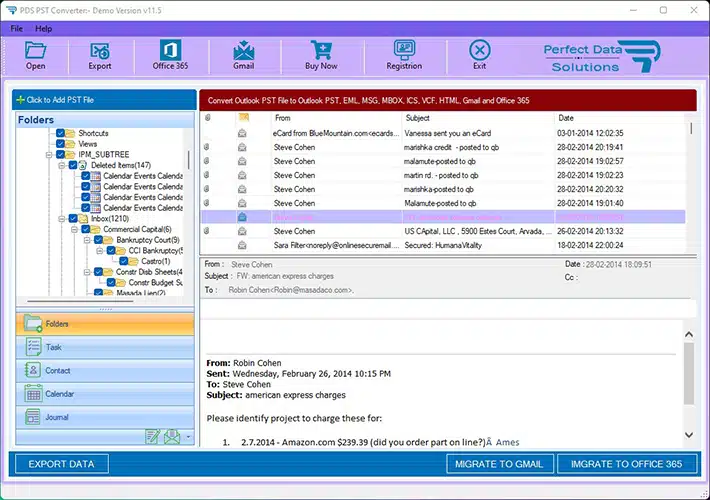710x500 pixels.
Task: Collapse the CCI Bankruptcy node
Action: 100,251
